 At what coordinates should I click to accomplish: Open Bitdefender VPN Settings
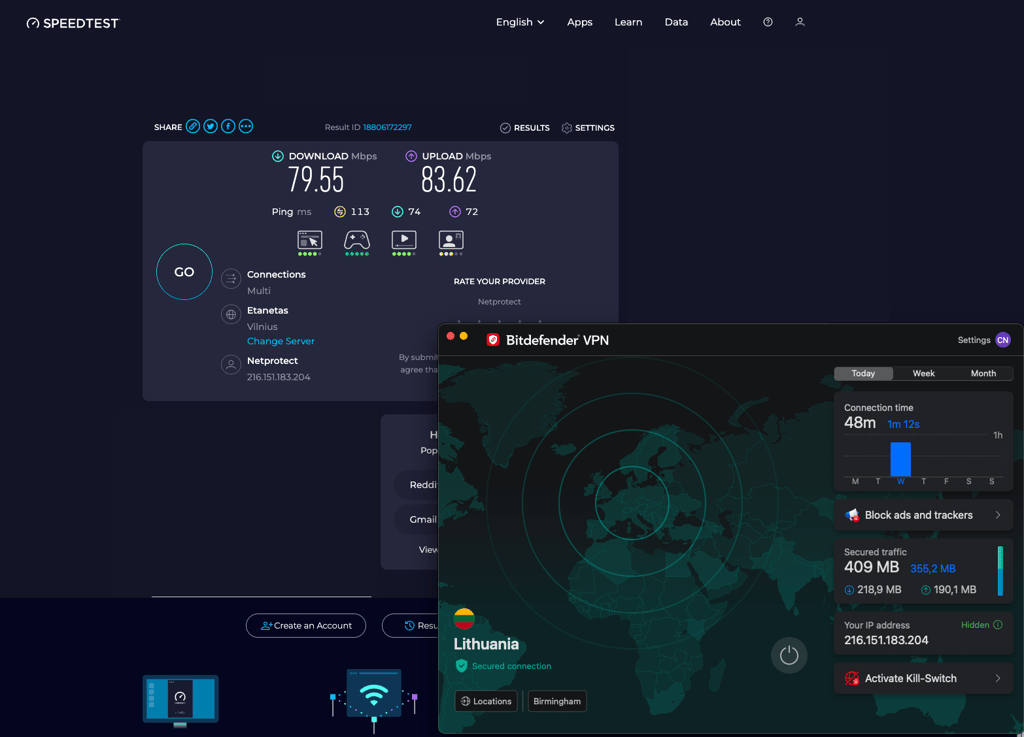pos(974,340)
